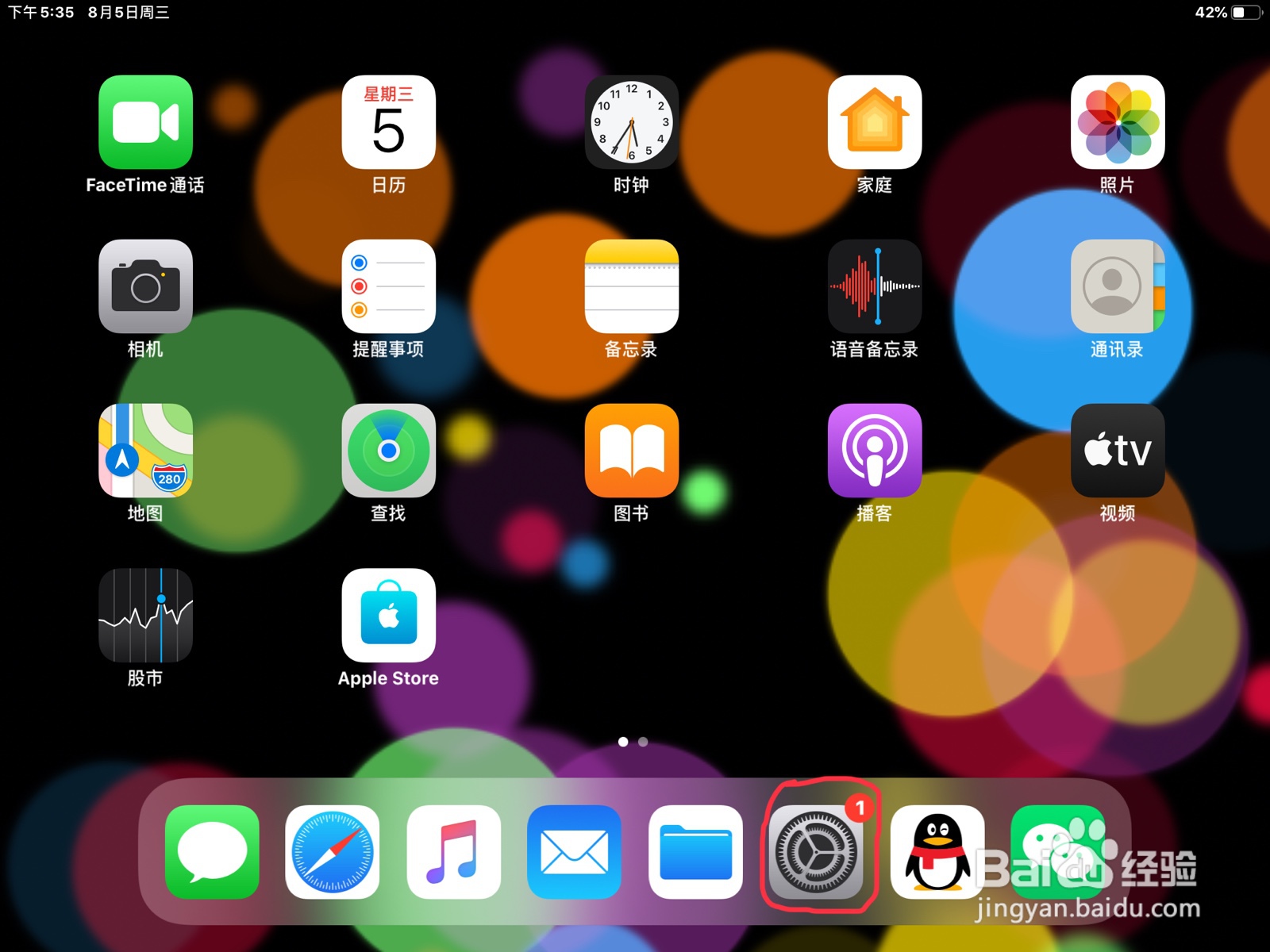This screenshot has height=952, width=1270.
Task: Launch the Find My (查找) app
Action: 388,451
